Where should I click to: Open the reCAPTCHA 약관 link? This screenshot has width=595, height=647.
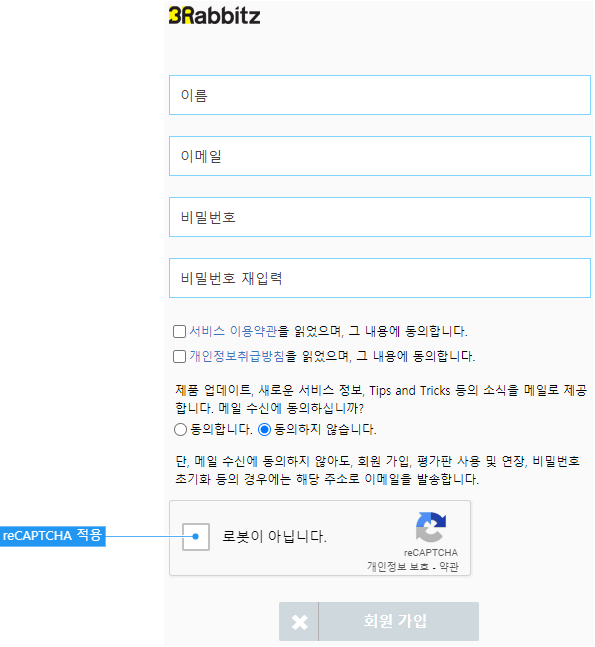click(449, 567)
